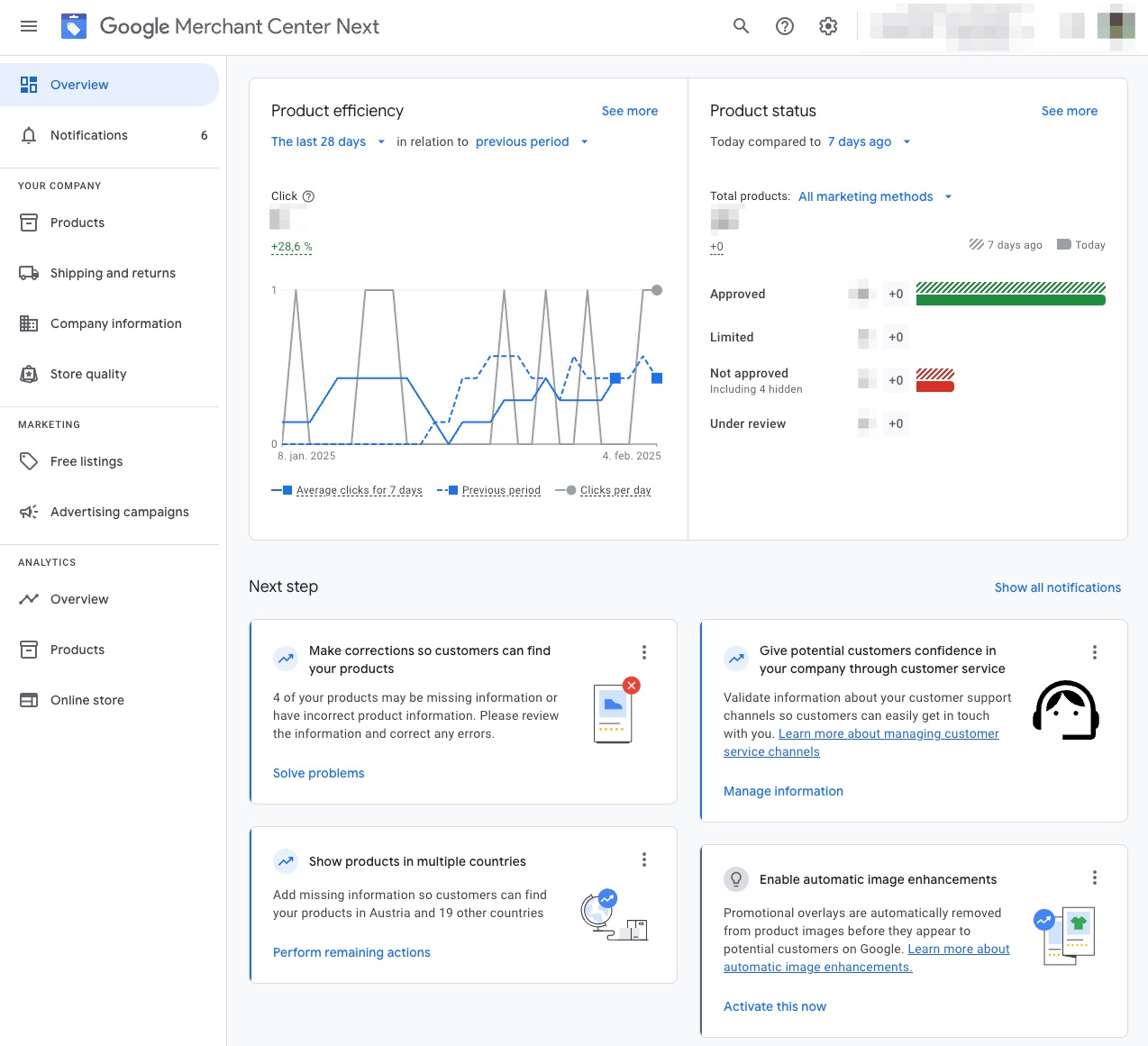Click the lightbulb icon on image enhancements card
Viewport: 1148px width, 1046px height.
pos(736,878)
